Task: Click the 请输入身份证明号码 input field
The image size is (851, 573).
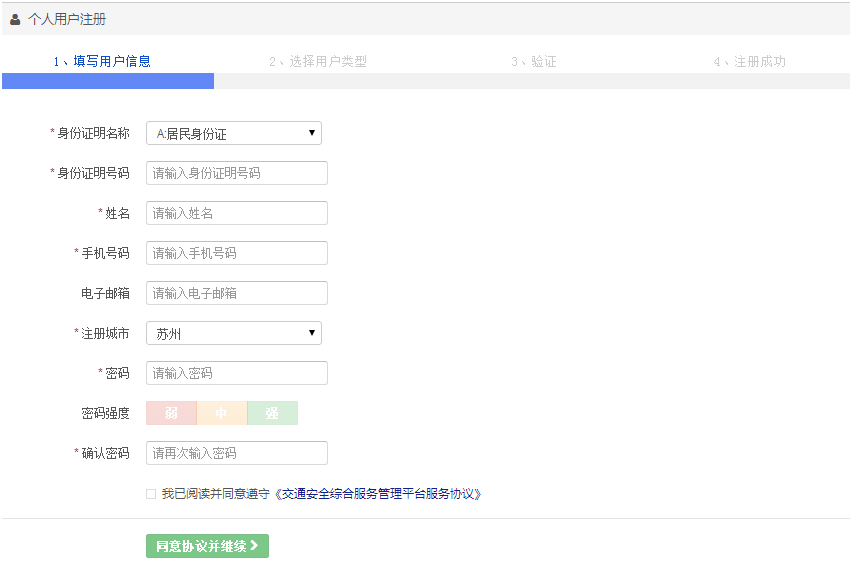Action: pyautogui.click(x=237, y=173)
